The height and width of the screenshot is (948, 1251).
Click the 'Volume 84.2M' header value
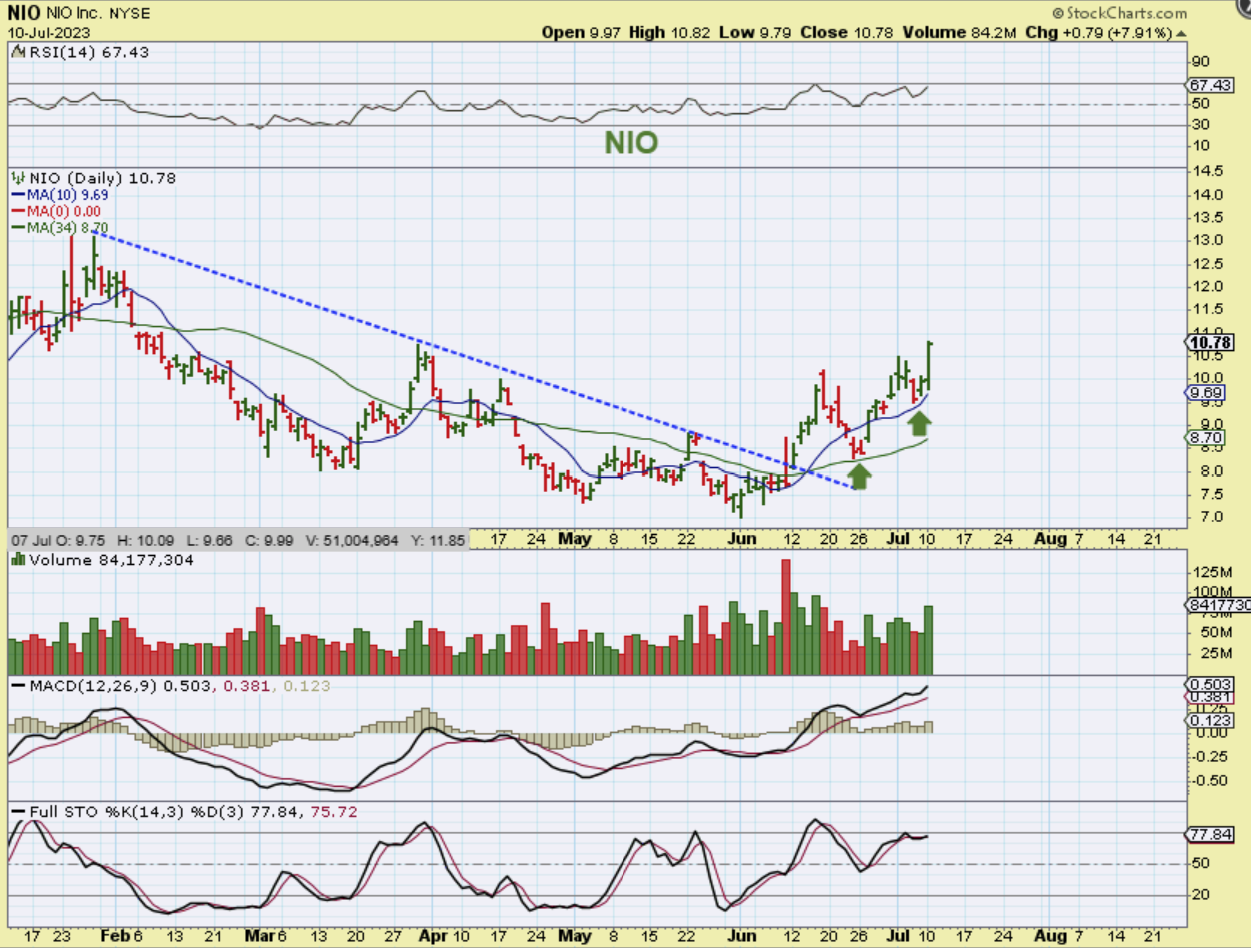pos(958,32)
